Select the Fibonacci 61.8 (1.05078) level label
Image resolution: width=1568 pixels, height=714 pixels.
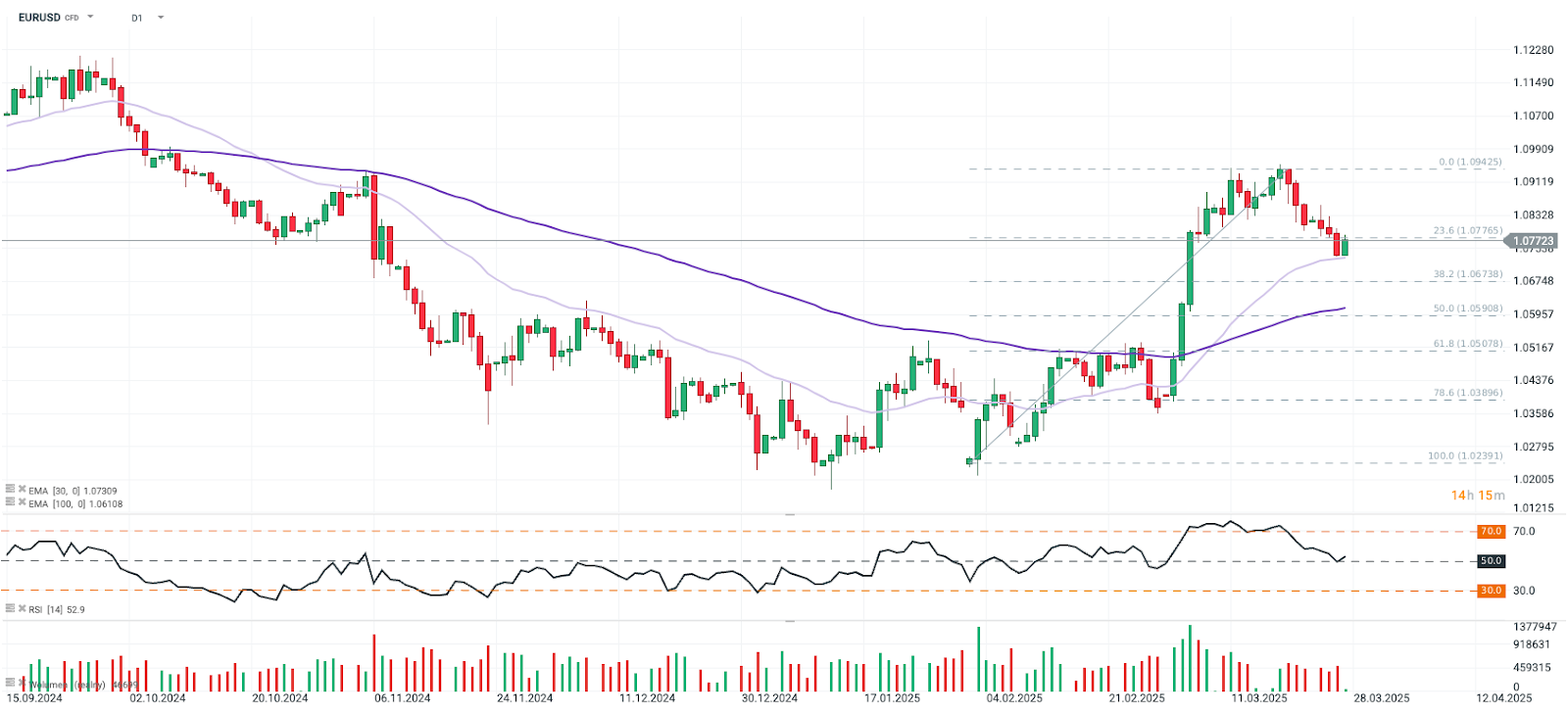1467,344
